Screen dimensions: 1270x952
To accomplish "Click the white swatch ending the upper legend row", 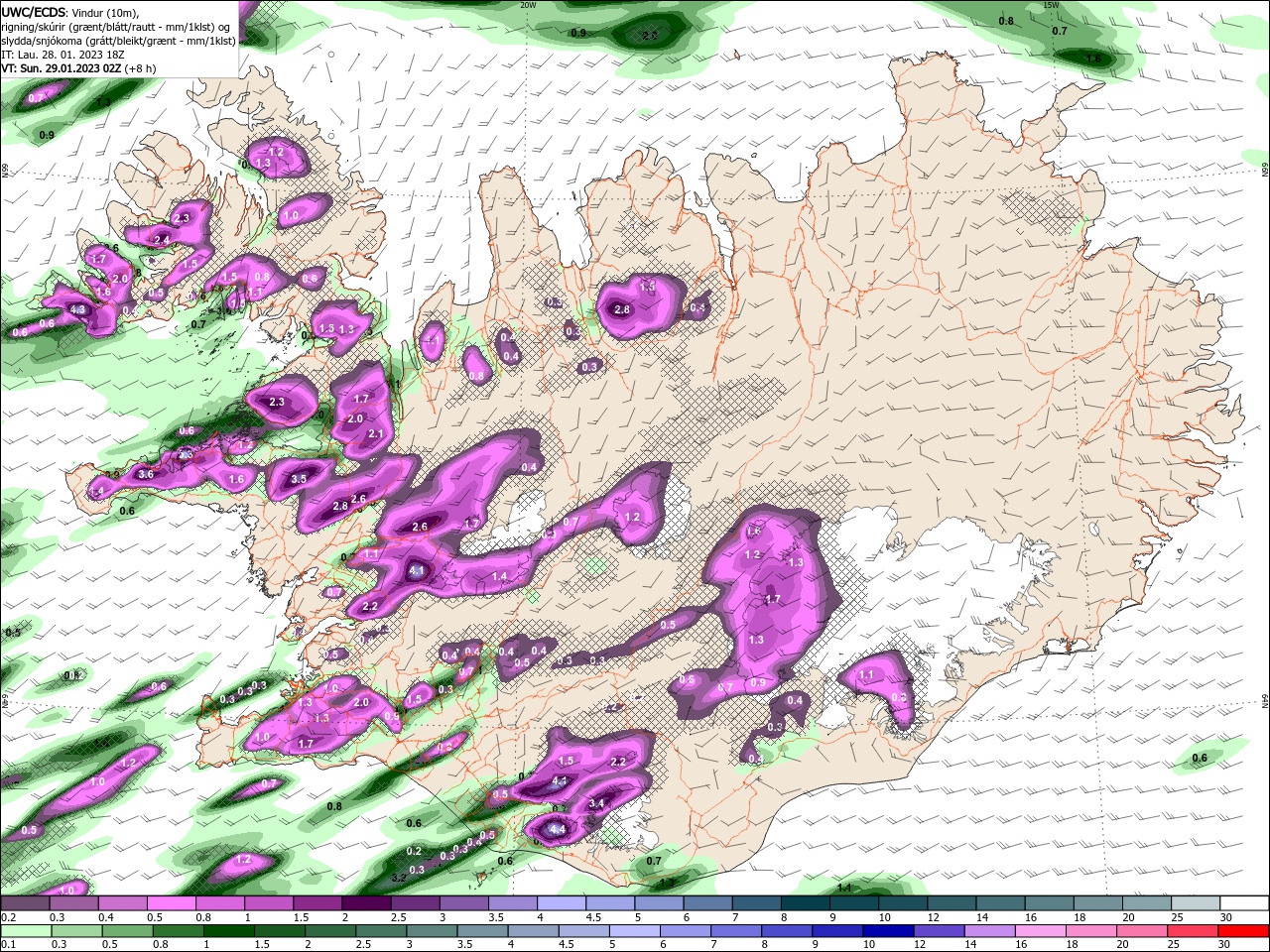I will tap(1244, 903).
